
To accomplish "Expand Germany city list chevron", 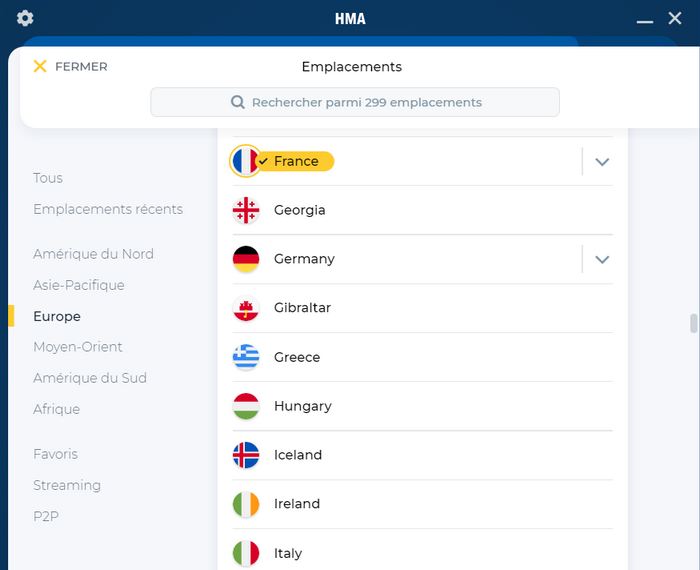I will tap(602, 259).
